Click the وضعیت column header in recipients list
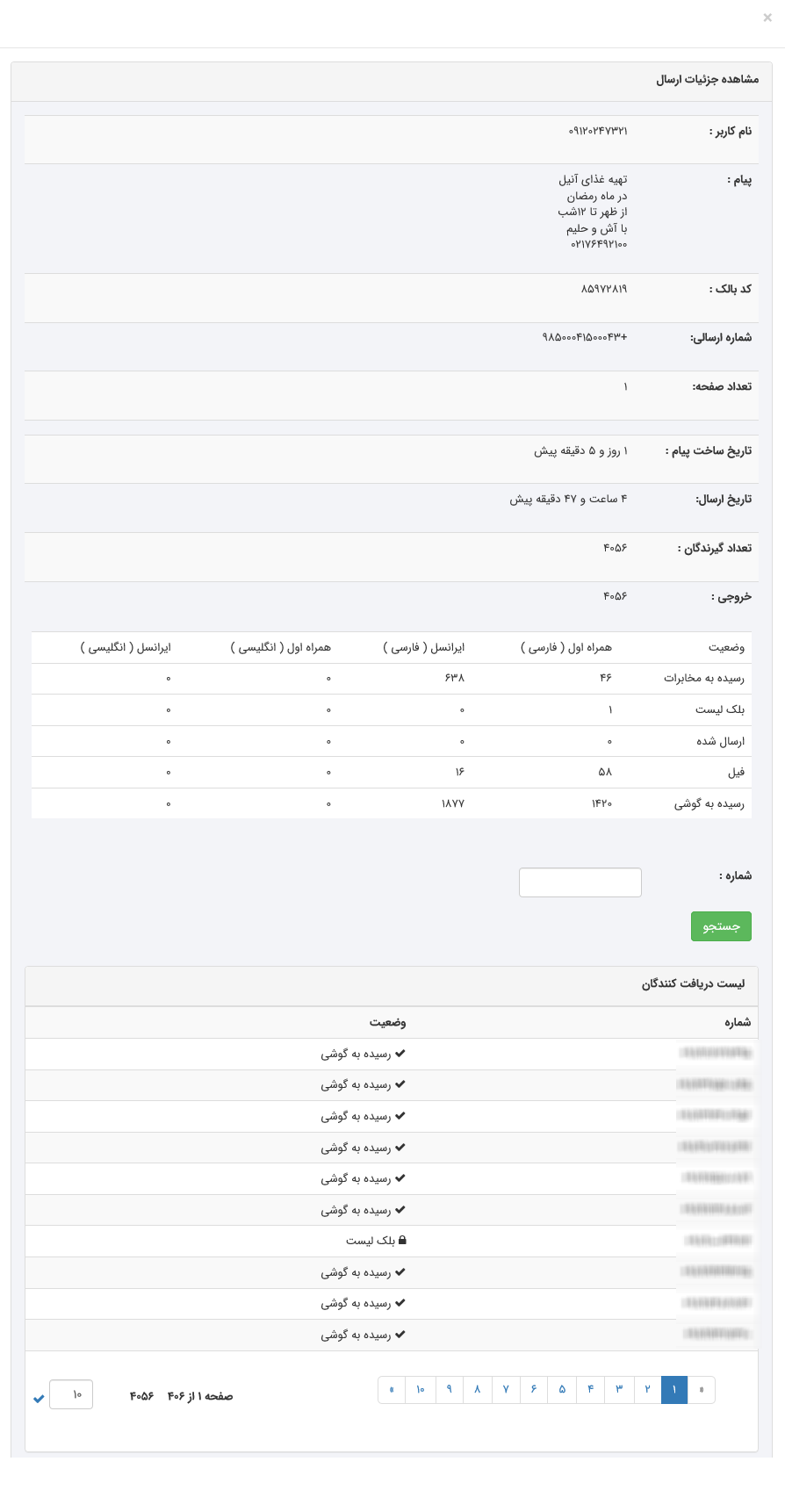This screenshot has width=785, height=1512. point(387,1022)
